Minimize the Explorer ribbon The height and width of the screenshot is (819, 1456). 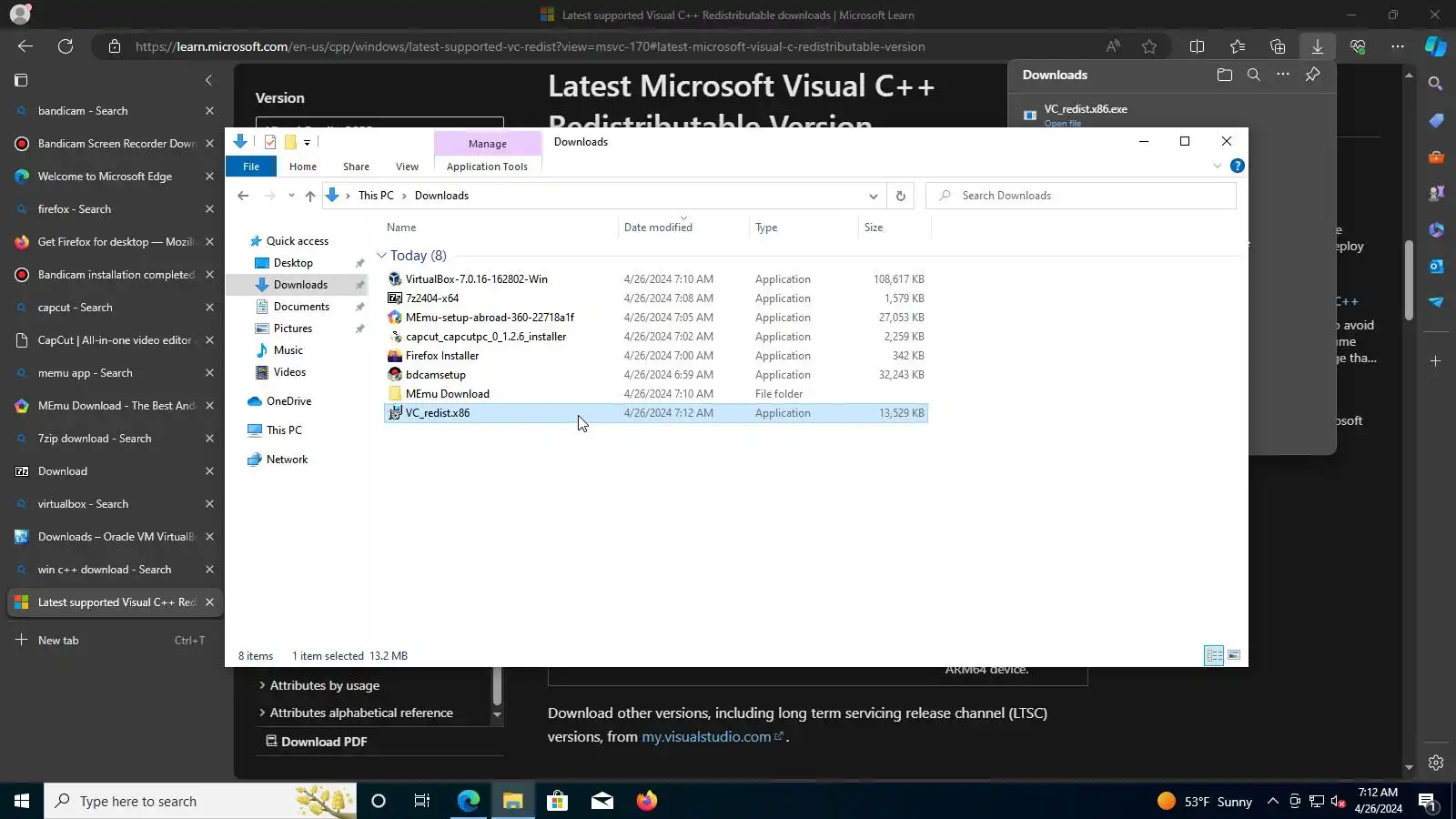tap(1217, 166)
